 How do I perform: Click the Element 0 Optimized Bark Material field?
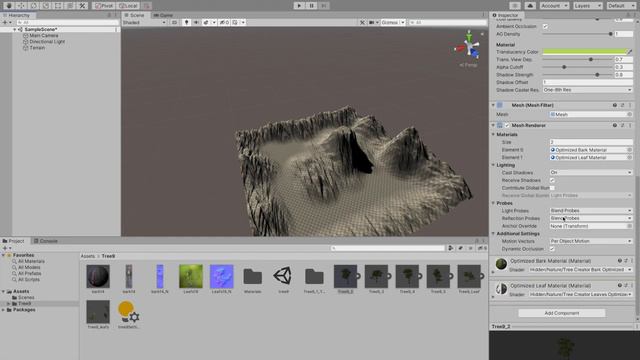[x=591, y=150]
